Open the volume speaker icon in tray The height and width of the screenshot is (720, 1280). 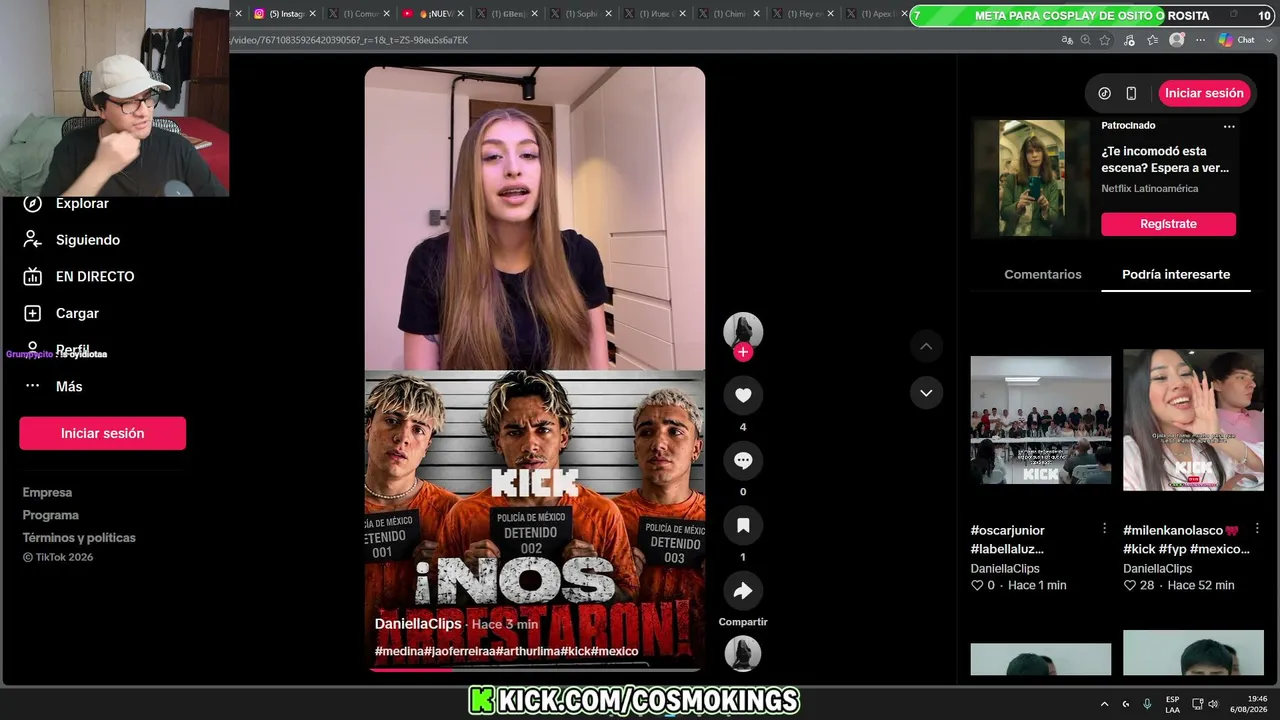(x=1213, y=704)
